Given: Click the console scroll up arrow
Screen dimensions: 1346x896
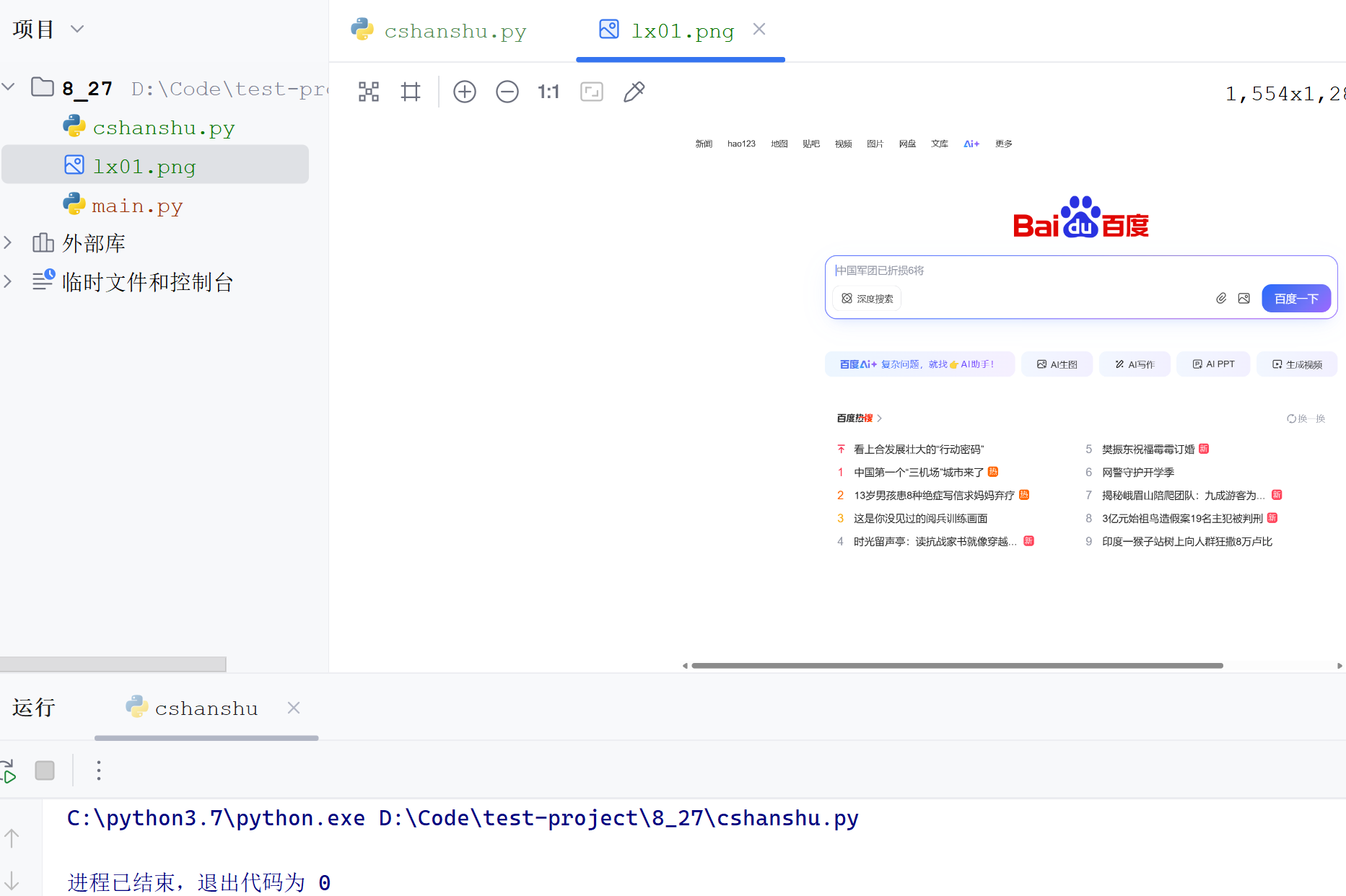Looking at the screenshot, I should (12, 838).
